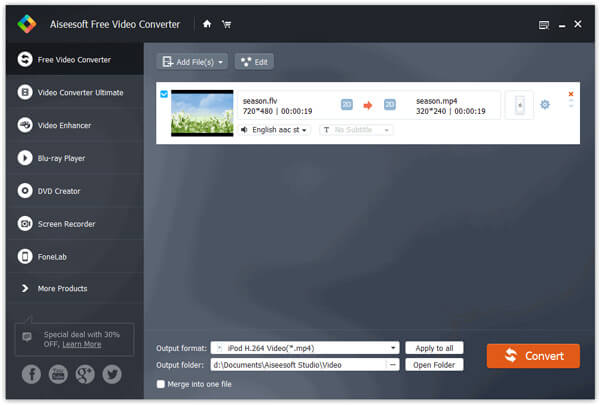Open the Twitter social icon
600x405 pixels.
[x=112, y=374]
